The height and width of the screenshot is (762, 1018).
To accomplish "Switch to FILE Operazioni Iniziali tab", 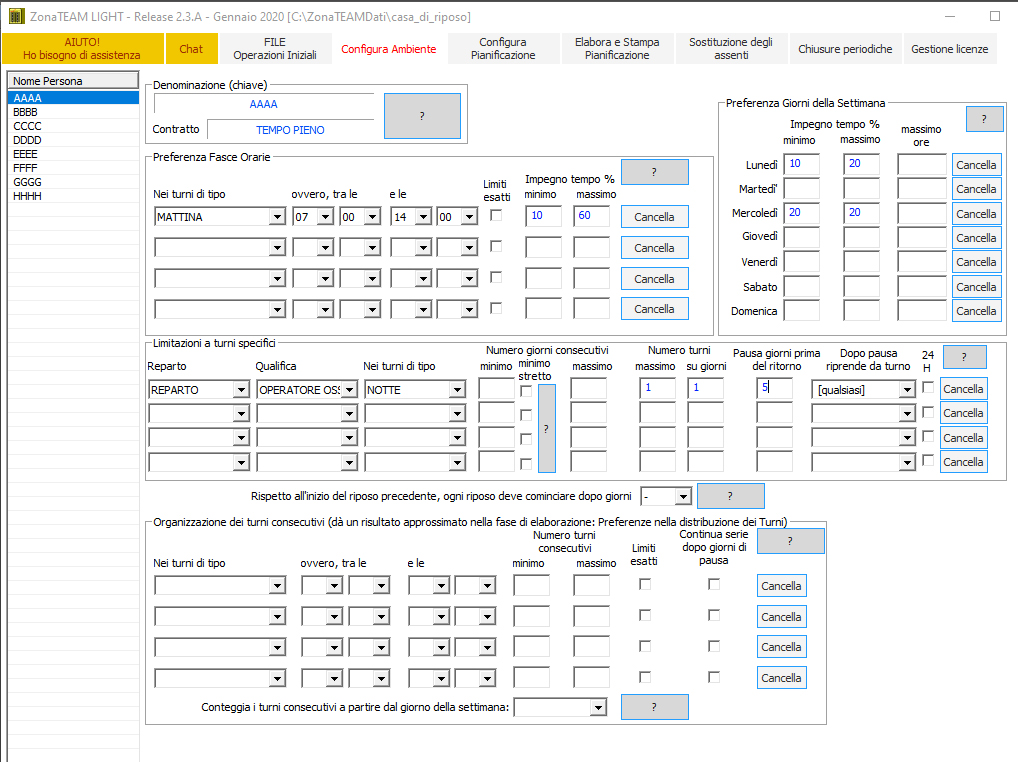I will [x=275, y=49].
